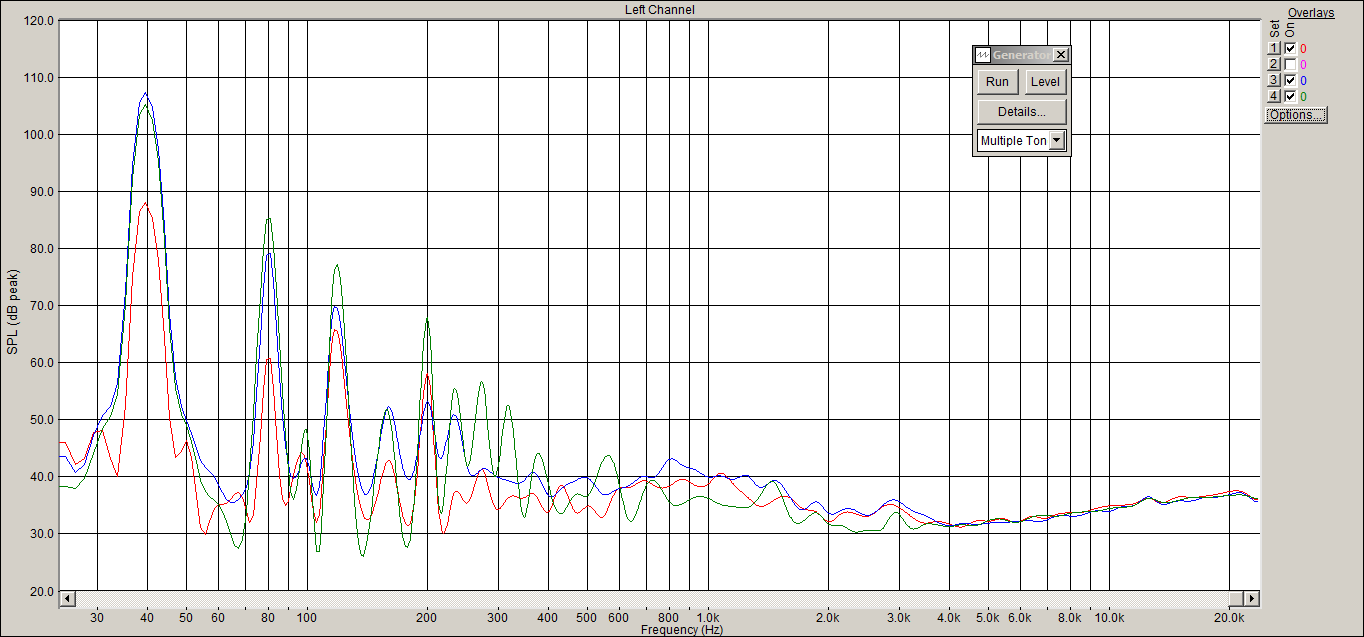The height and width of the screenshot is (637, 1364).
Task: Click the SPL (dB peak) axis label
Action: 13,311
